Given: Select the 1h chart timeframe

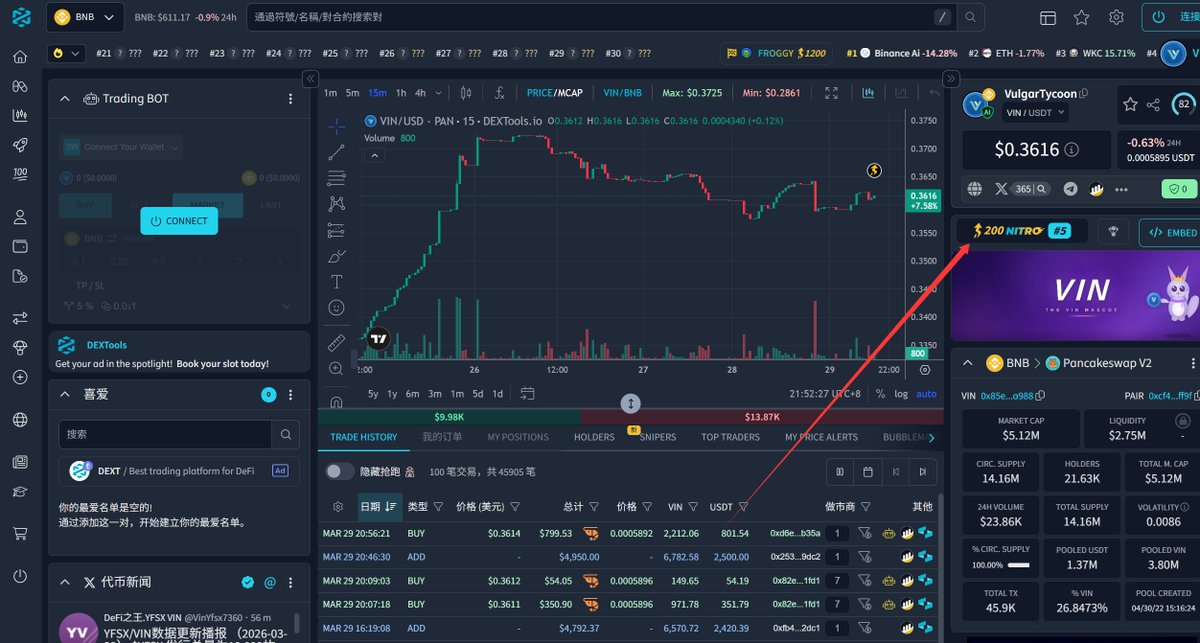Looking at the screenshot, I should (x=401, y=93).
